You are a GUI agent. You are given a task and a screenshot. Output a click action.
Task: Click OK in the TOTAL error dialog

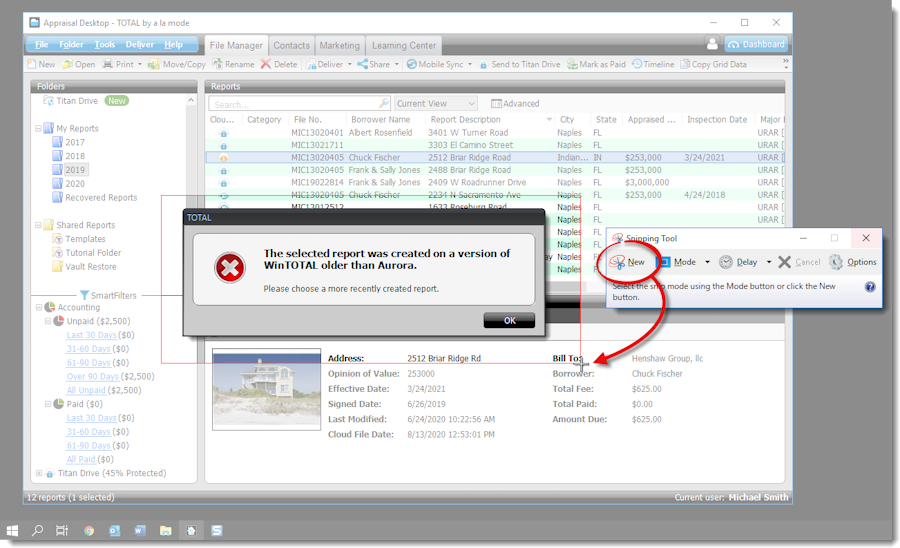[x=509, y=320]
